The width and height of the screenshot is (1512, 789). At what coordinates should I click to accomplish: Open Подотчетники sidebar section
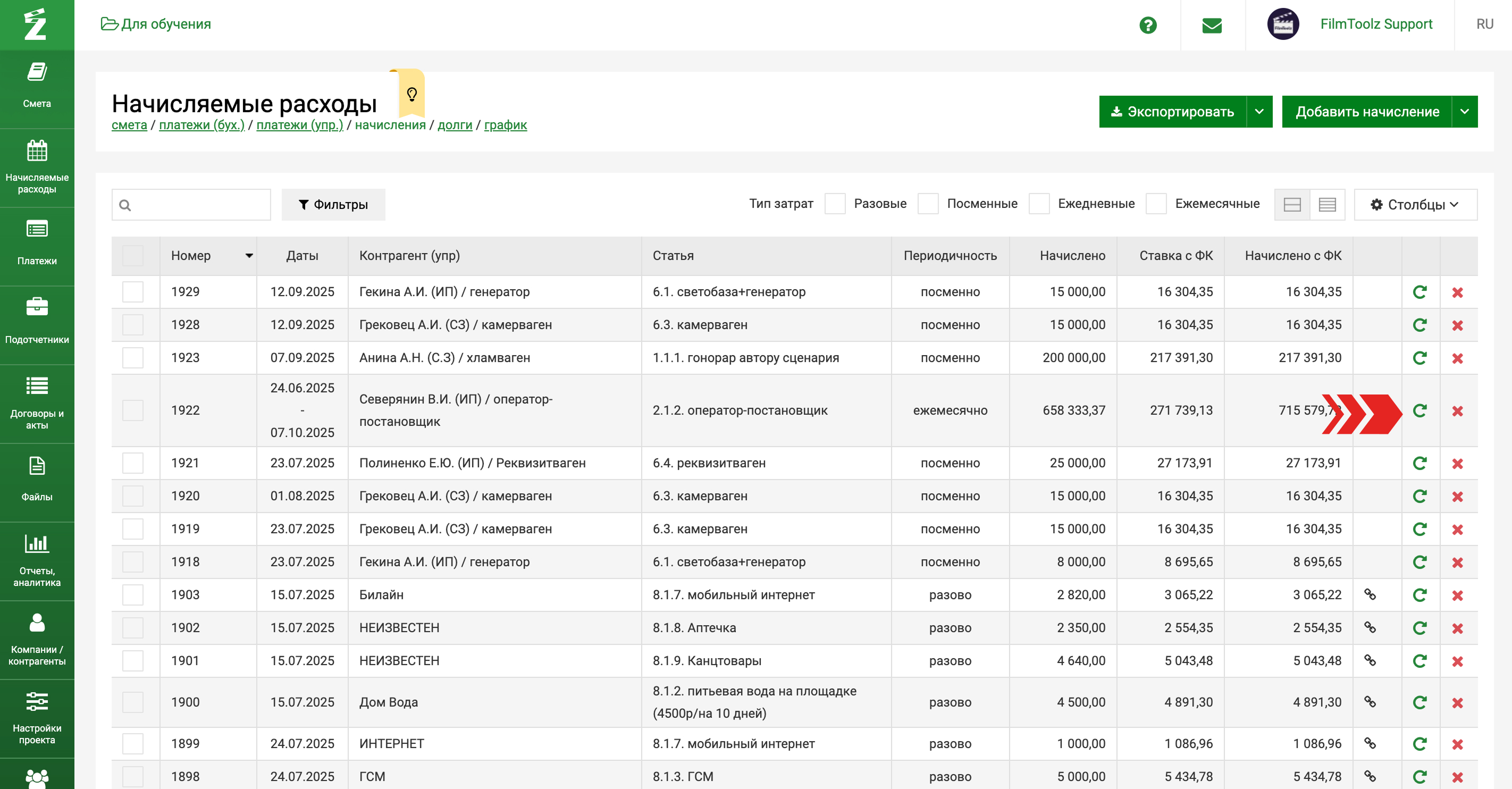point(37,325)
